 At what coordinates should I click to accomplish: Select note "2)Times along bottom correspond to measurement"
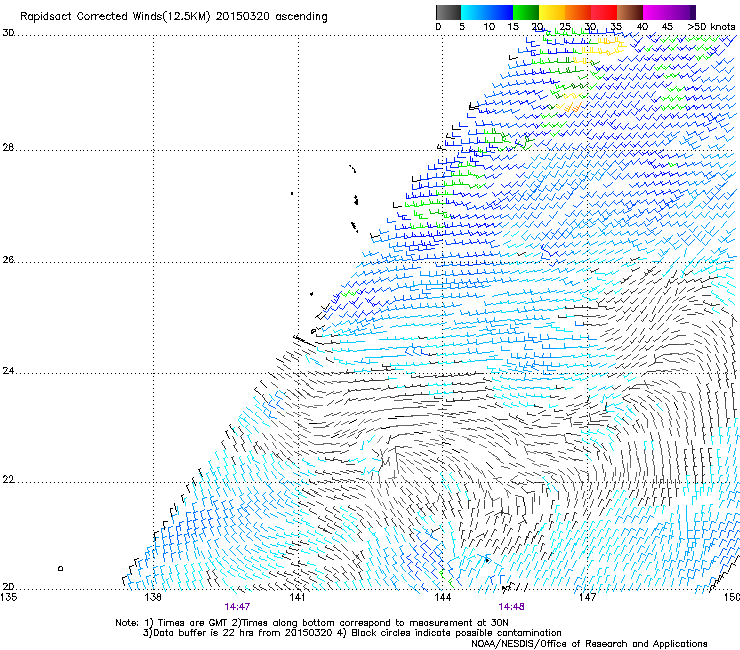353,623
